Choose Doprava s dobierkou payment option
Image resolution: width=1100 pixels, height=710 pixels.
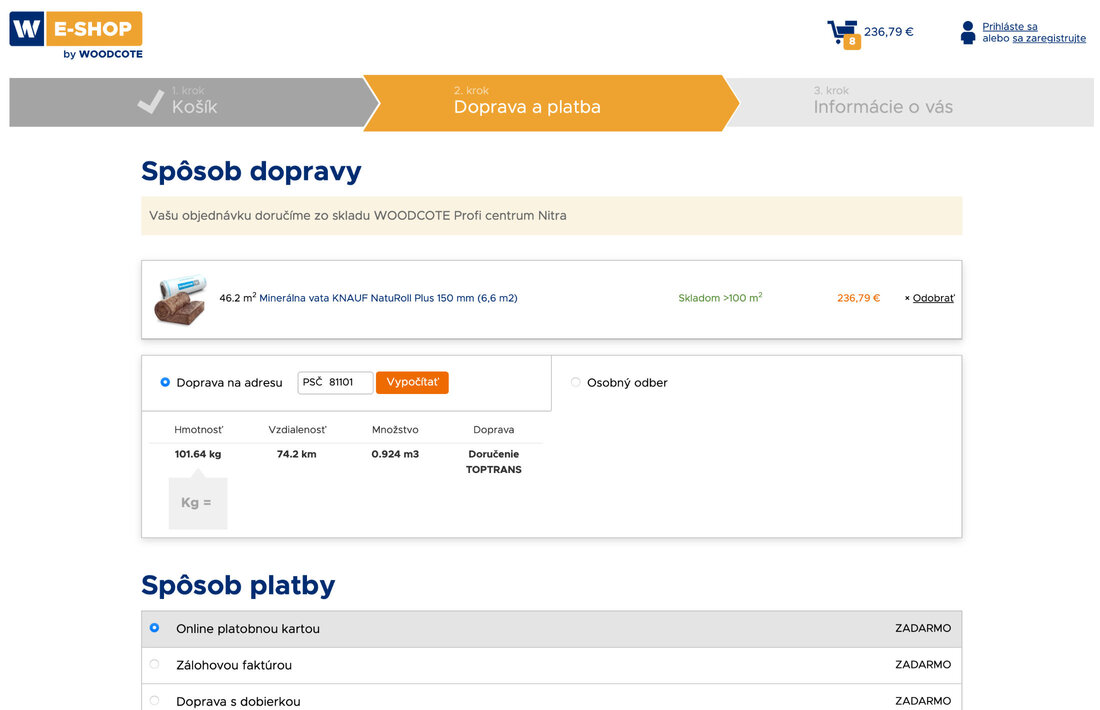click(x=154, y=700)
